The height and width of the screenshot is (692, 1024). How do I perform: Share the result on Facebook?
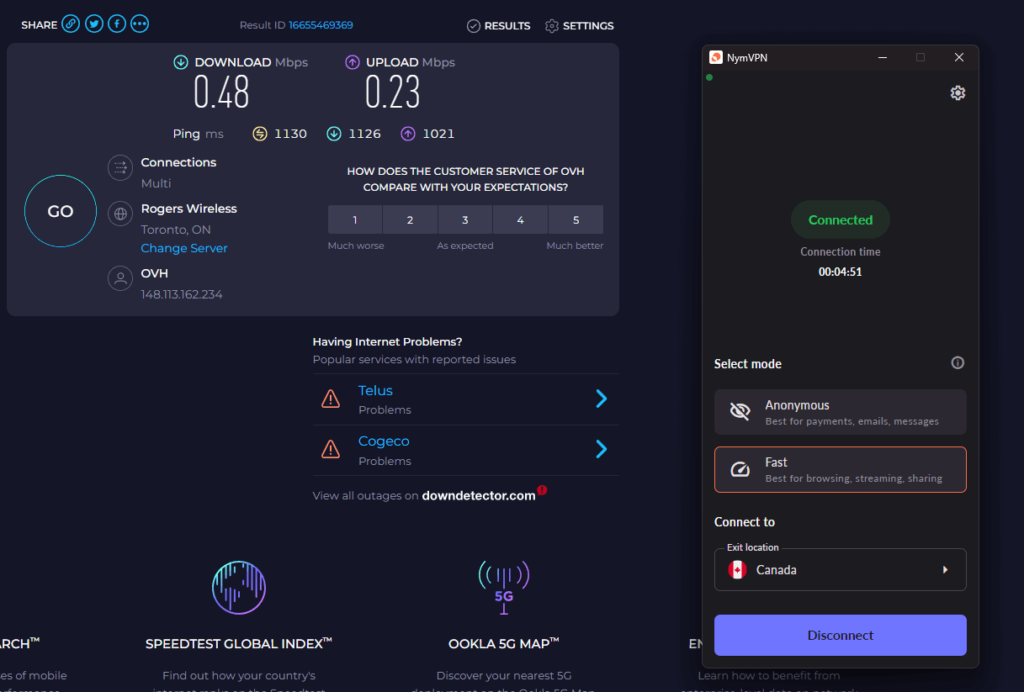[x=116, y=23]
